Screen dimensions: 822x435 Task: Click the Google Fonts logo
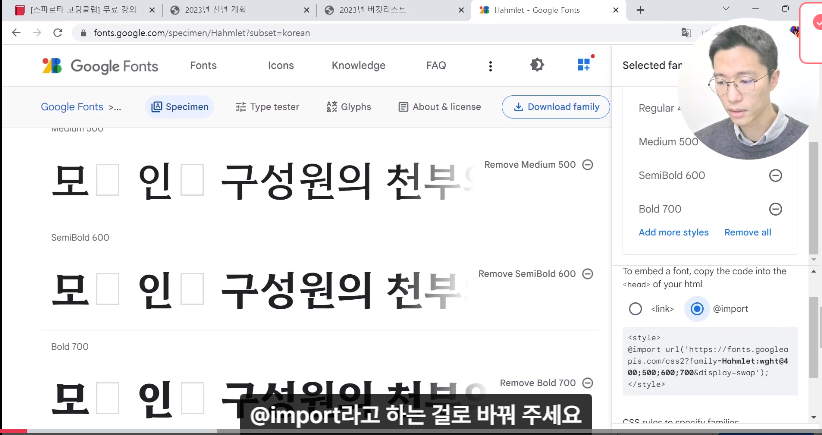click(100, 66)
